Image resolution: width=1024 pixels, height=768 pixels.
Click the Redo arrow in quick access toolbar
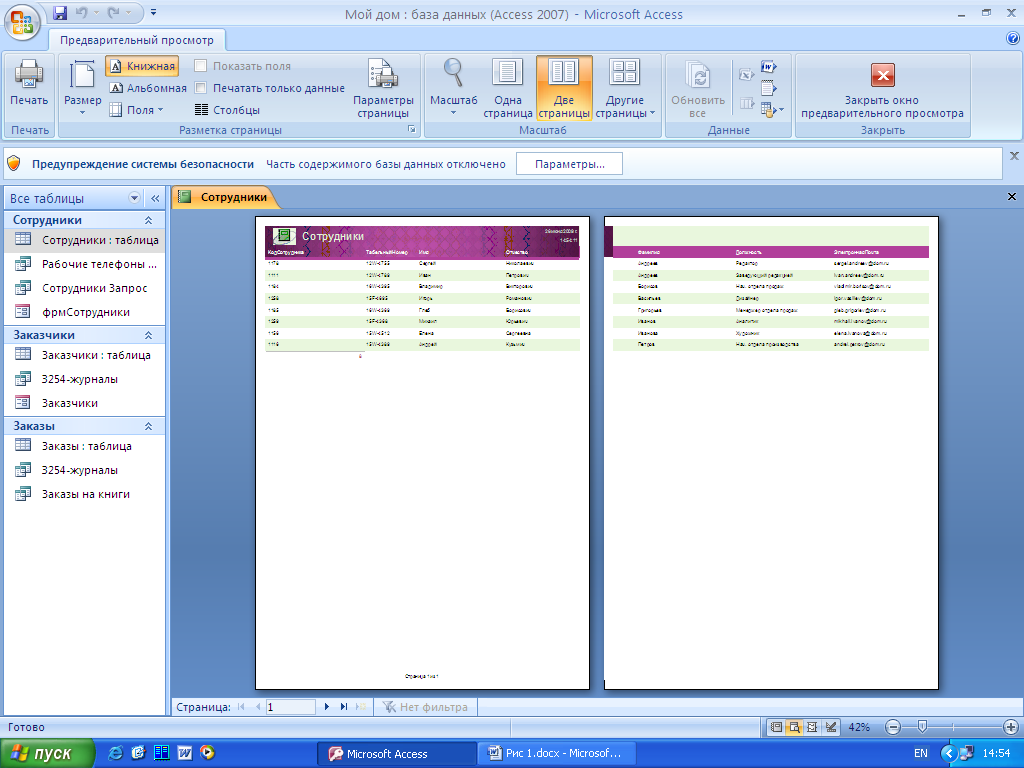click(x=114, y=12)
